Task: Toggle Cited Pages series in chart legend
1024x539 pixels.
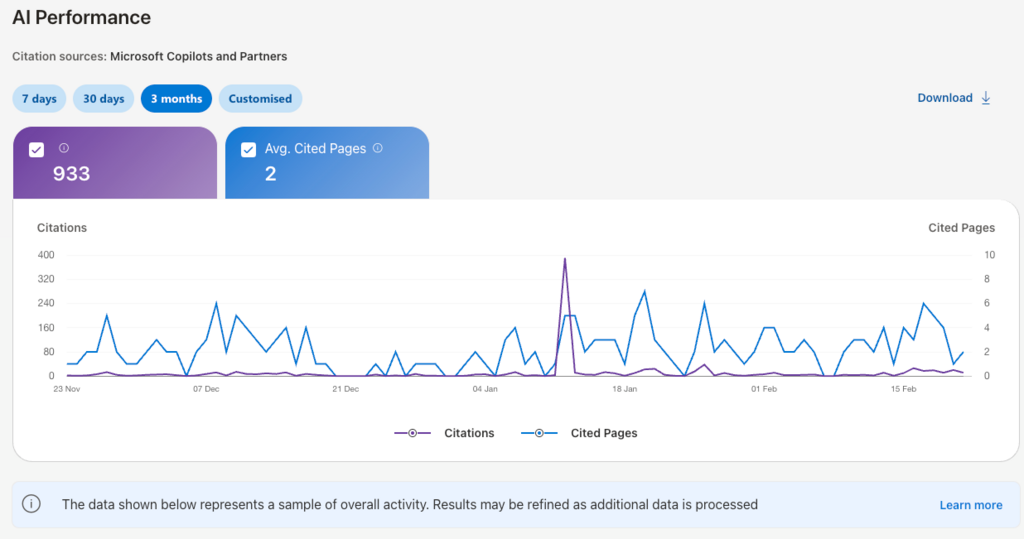Action: [x=579, y=433]
